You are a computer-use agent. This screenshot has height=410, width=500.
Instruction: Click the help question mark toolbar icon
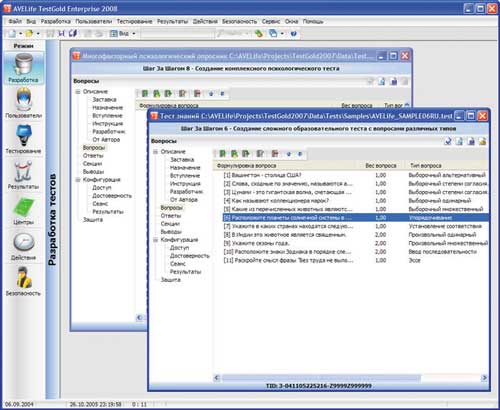click(x=294, y=34)
